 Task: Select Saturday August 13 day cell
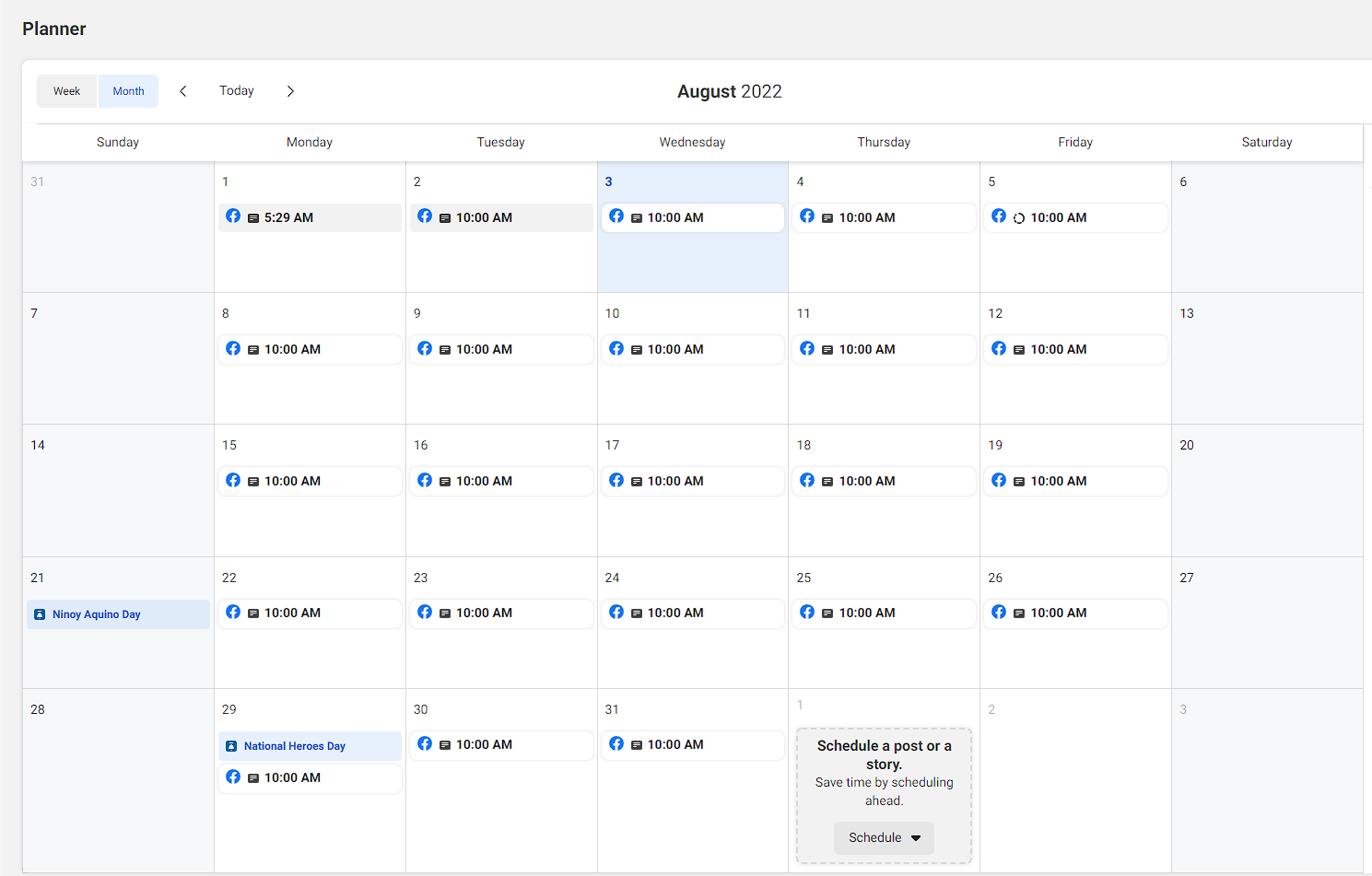pyautogui.click(x=1266, y=368)
